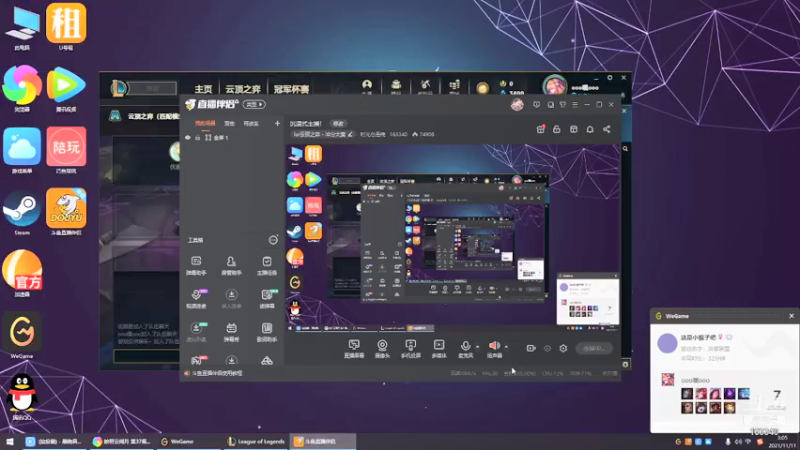
Task: Open the Steam desktop shortcut
Action: (x=22, y=212)
